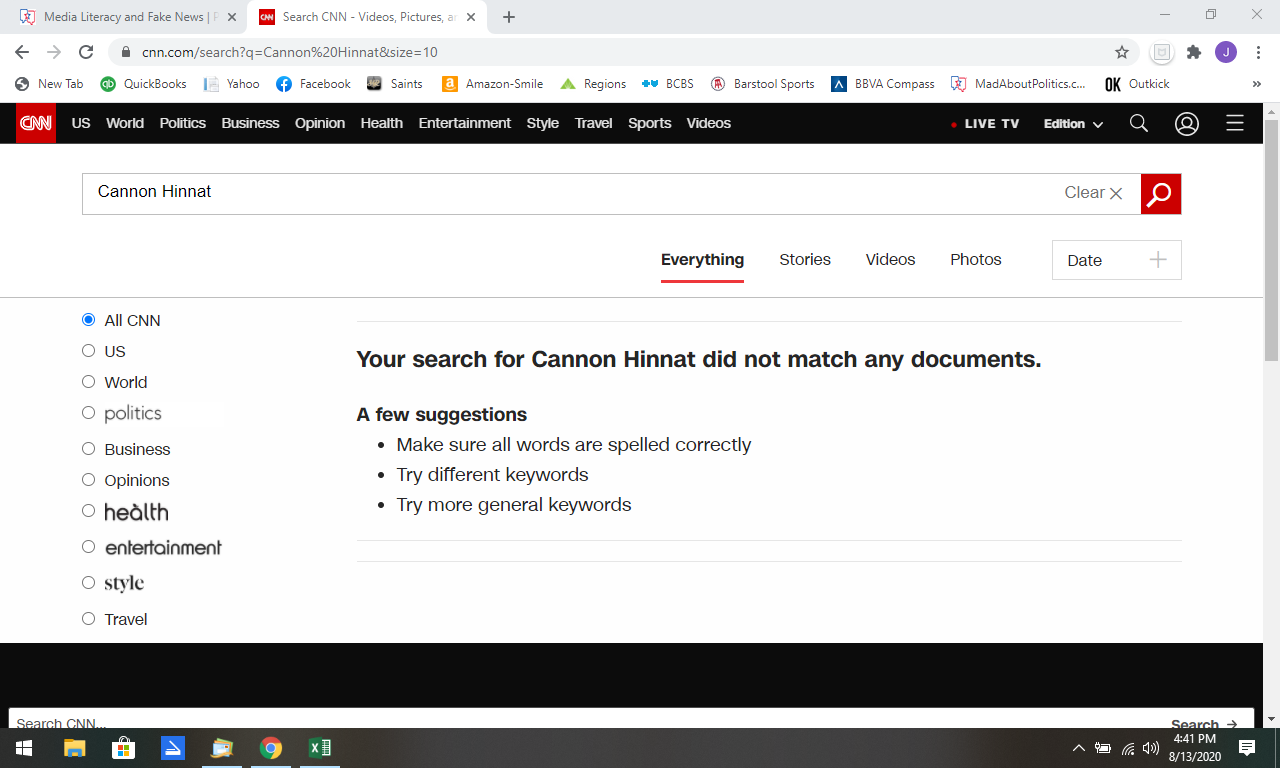Click the browser address bar URL
This screenshot has height=768, width=1280.
pyautogui.click(x=290, y=52)
